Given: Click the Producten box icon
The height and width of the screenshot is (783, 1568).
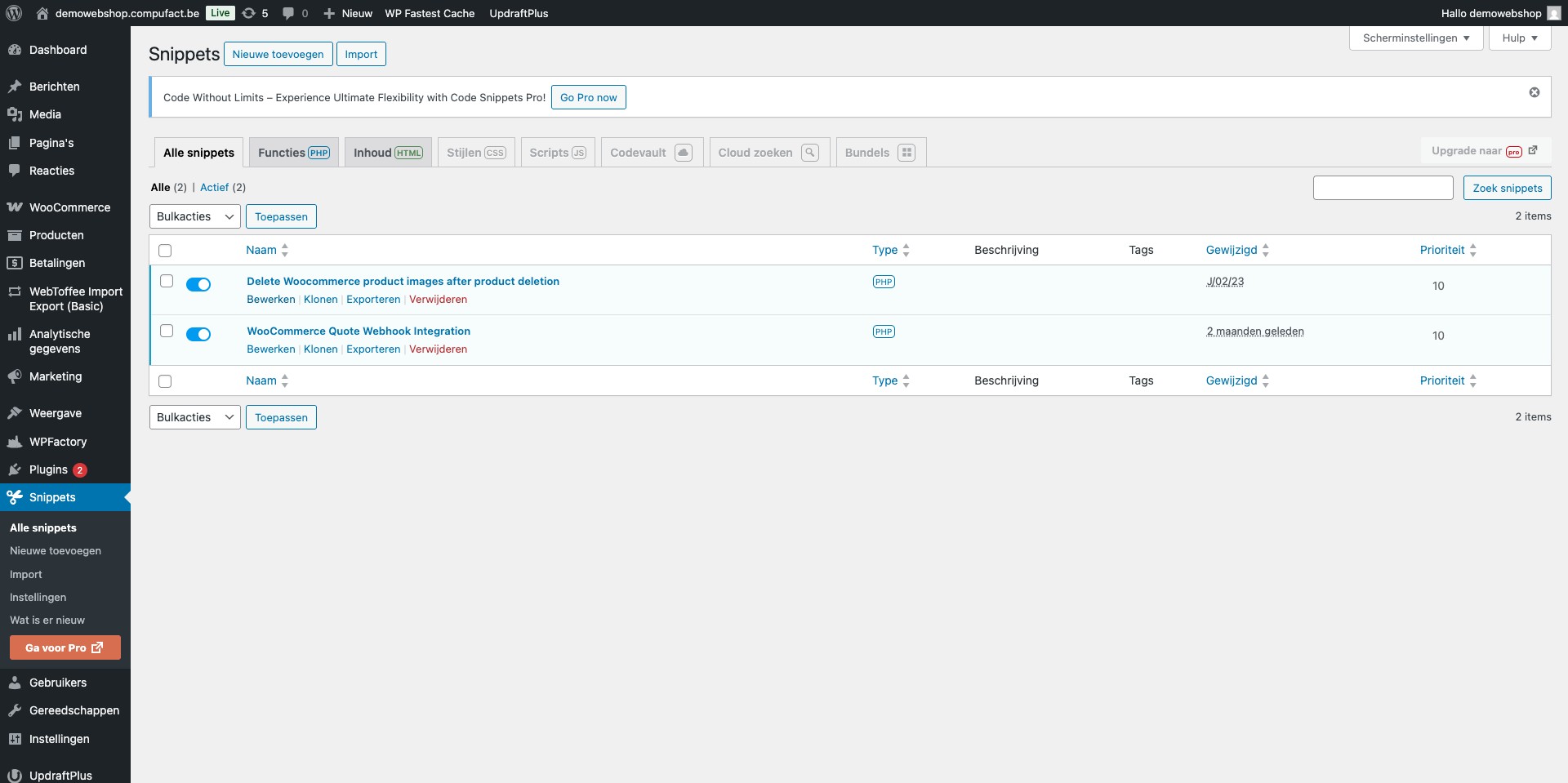Looking at the screenshot, I should (x=15, y=235).
